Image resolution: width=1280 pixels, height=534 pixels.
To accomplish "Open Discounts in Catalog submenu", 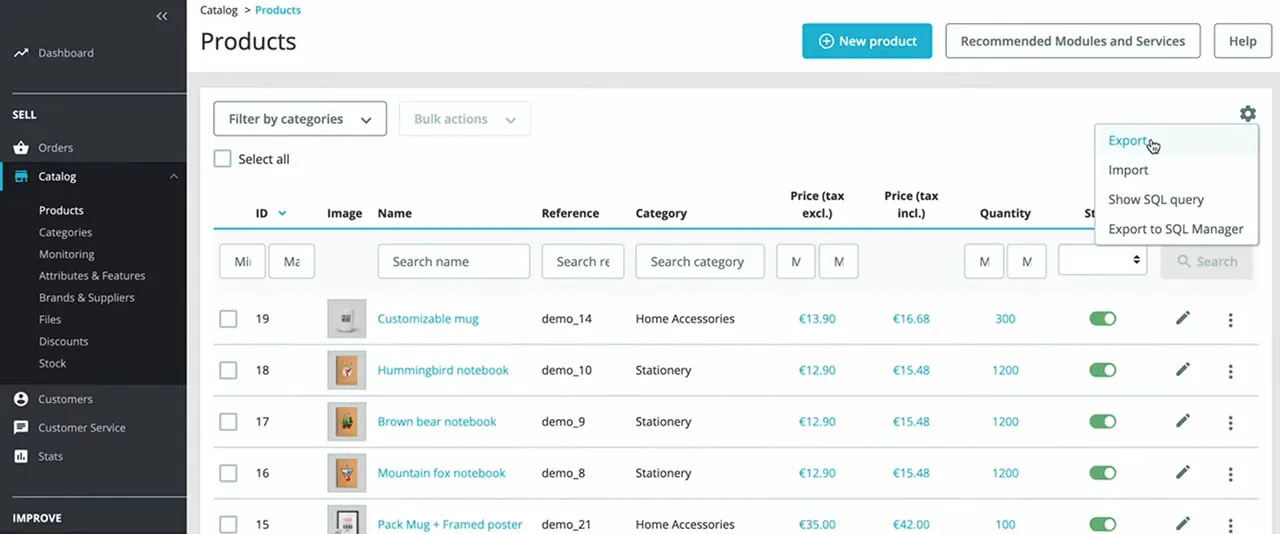I will click(64, 342).
